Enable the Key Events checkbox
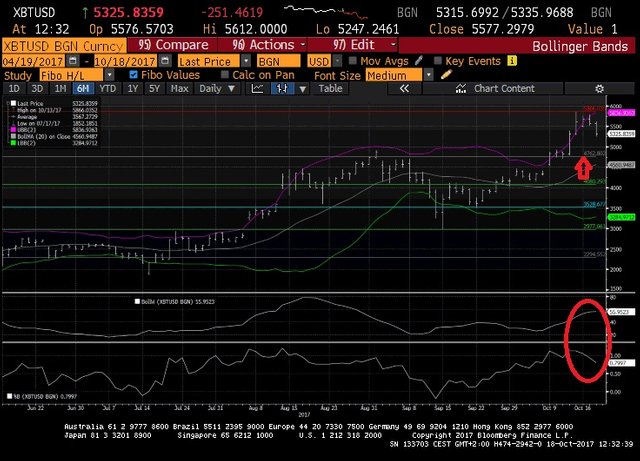 coord(438,61)
